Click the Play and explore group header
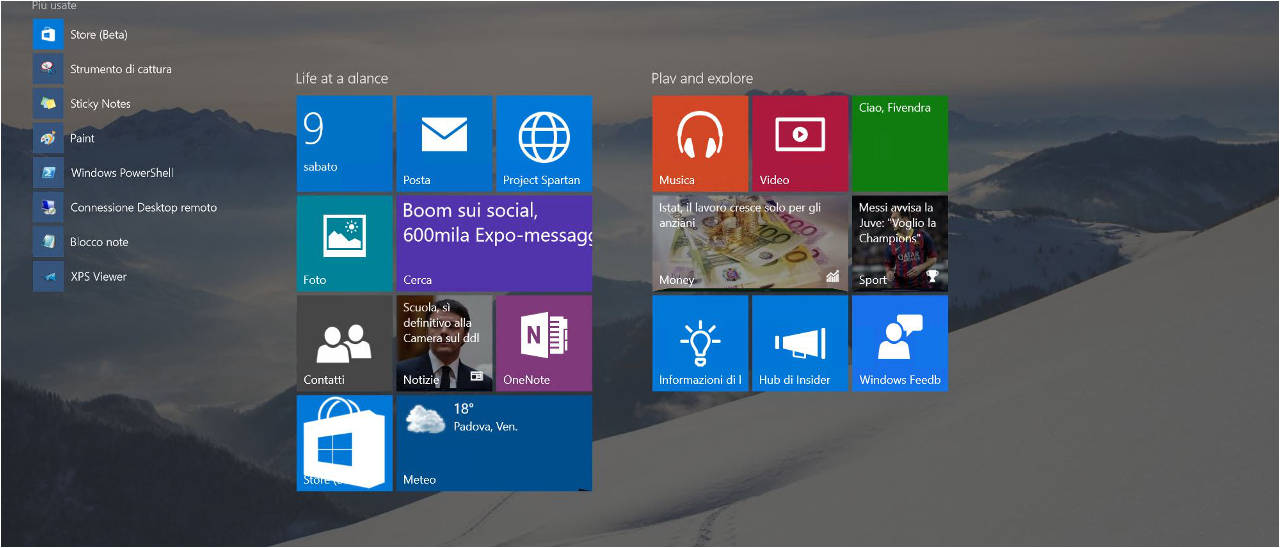 tap(702, 78)
